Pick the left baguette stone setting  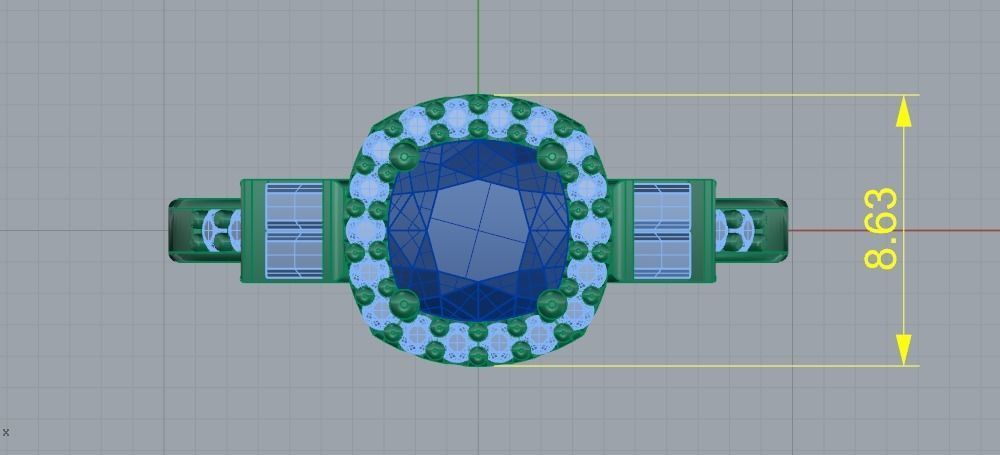[x=294, y=231]
